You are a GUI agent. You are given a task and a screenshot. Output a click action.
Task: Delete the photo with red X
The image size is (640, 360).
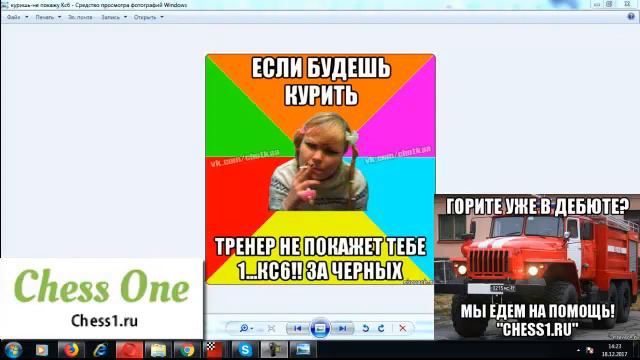tap(403, 328)
